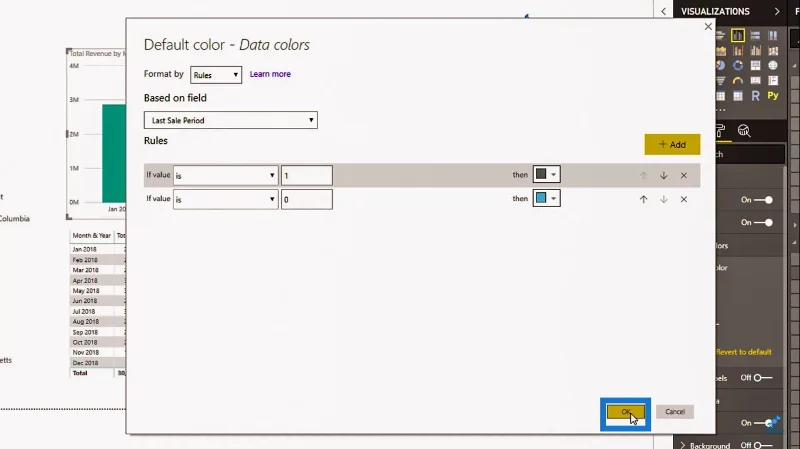Image resolution: width=800 pixels, height=449 pixels.
Task: Select the Aug 2018 table row
Action: pos(97,321)
